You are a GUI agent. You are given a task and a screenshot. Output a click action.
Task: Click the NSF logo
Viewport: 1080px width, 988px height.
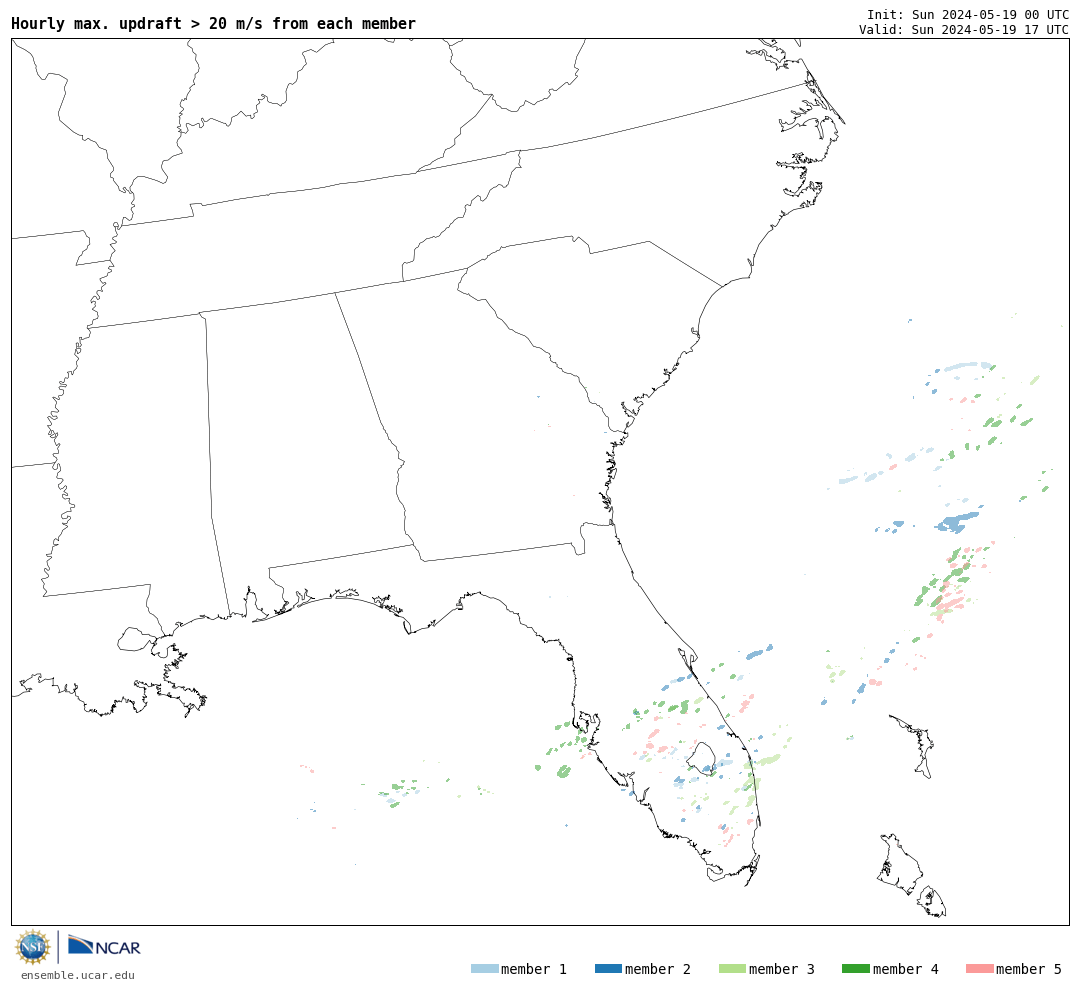tap(32, 947)
